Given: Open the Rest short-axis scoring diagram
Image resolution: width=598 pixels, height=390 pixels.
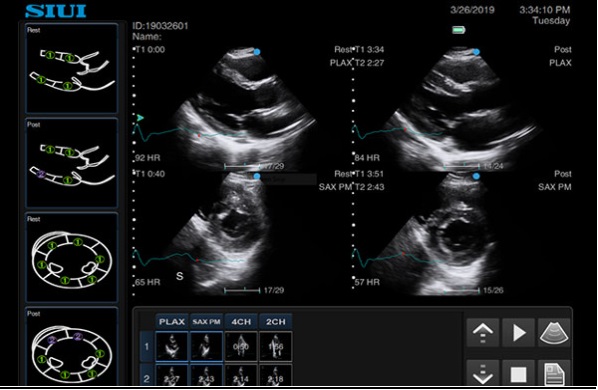Looking at the screenshot, I should (71, 257).
